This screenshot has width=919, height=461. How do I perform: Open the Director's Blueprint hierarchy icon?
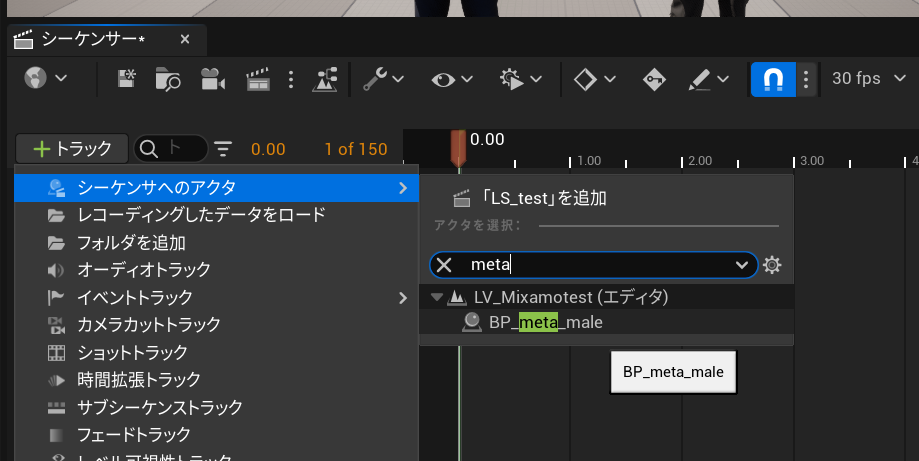tap(326, 79)
